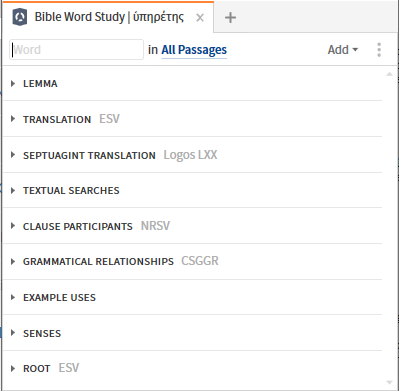Expand the Senses section triangle
Viewport: 399px width, 391px height.
tap(13, 333)
